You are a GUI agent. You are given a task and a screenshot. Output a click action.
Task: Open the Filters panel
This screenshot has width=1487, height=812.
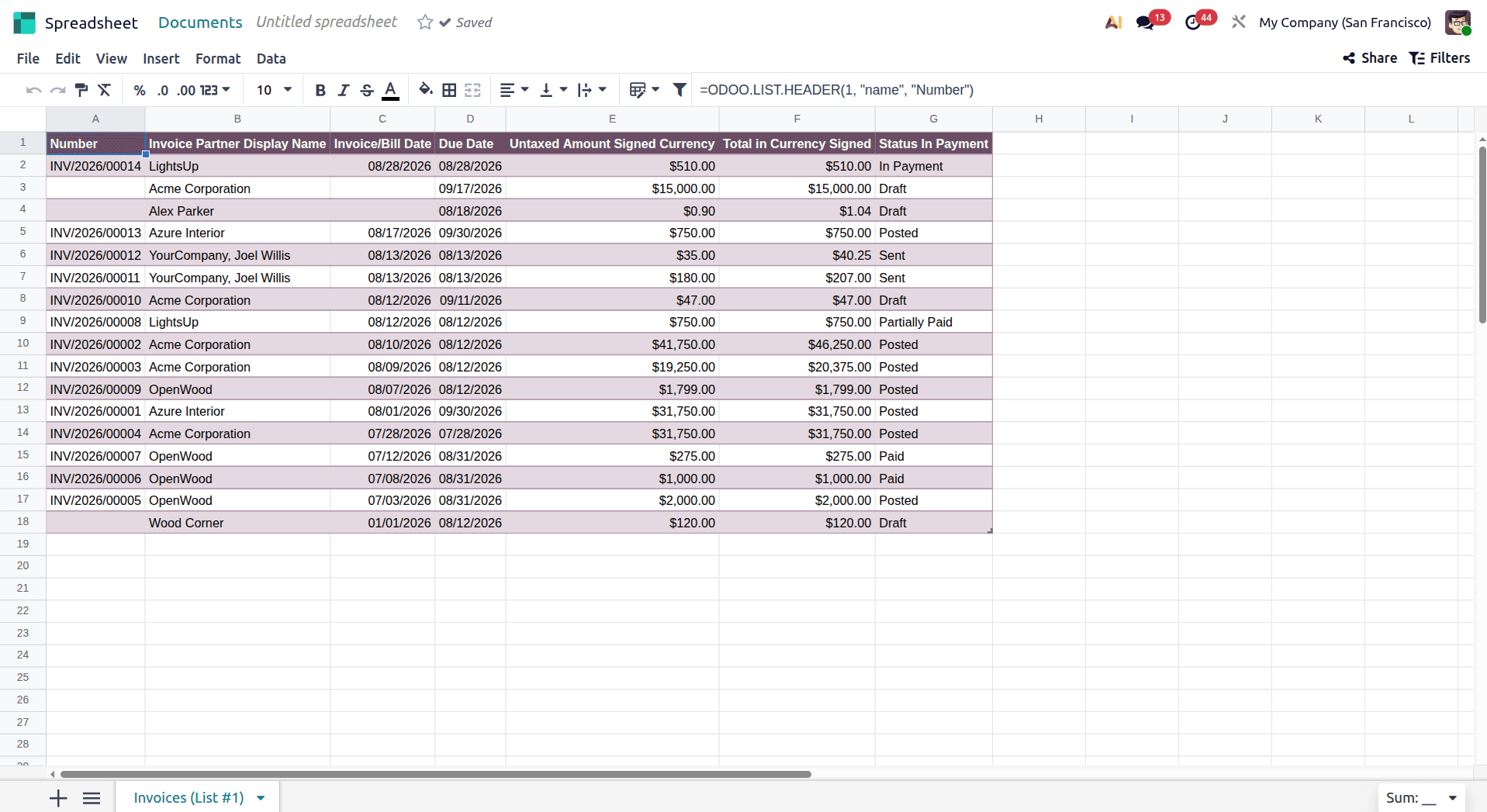point(1440,58)
